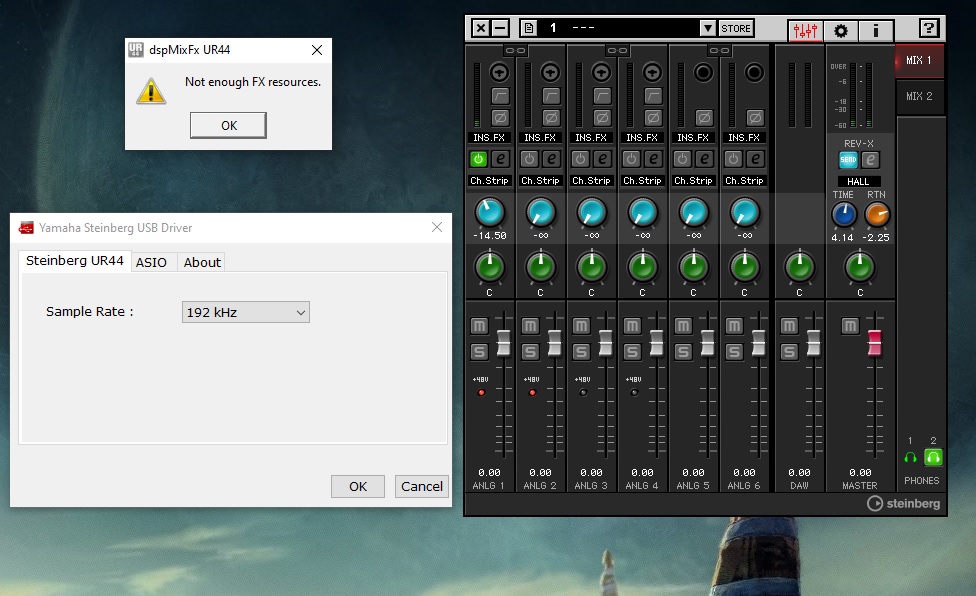Toggle the phase invert button on ANLG 6
Screen dimensions: 976x596
[755, 117]
